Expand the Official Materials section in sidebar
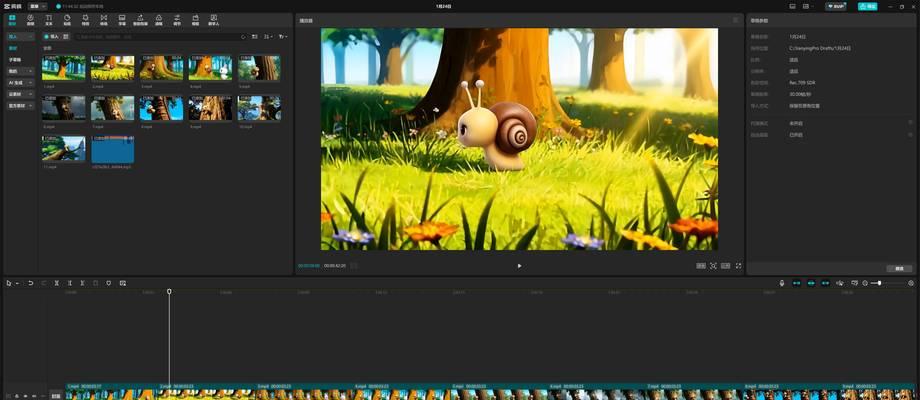The height and width of the screenshot is (400, 920). pyautogui.click(x=20, y=106)
